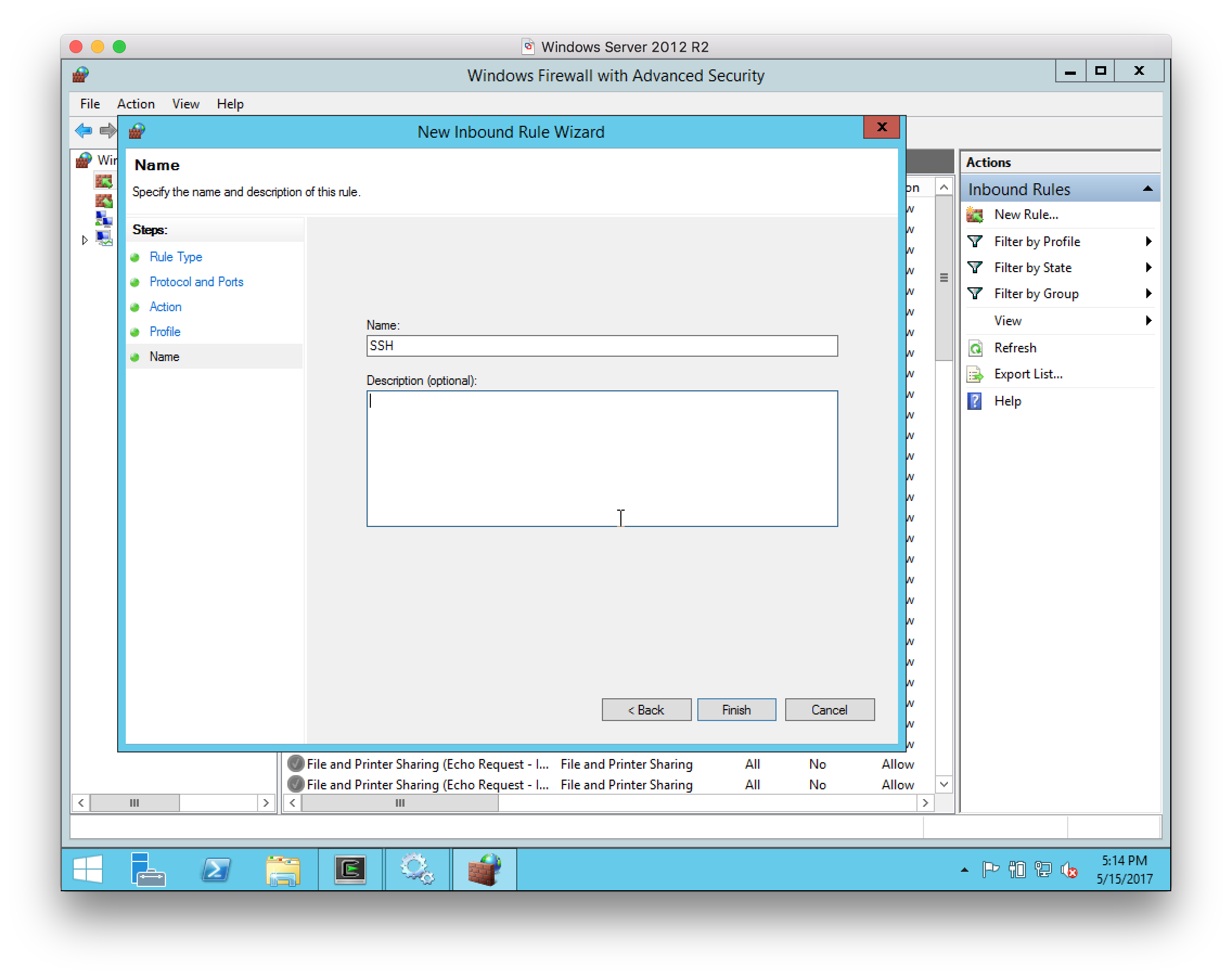
Task: Click the forward arrow in the toolbar
Action: click(107, 131)
